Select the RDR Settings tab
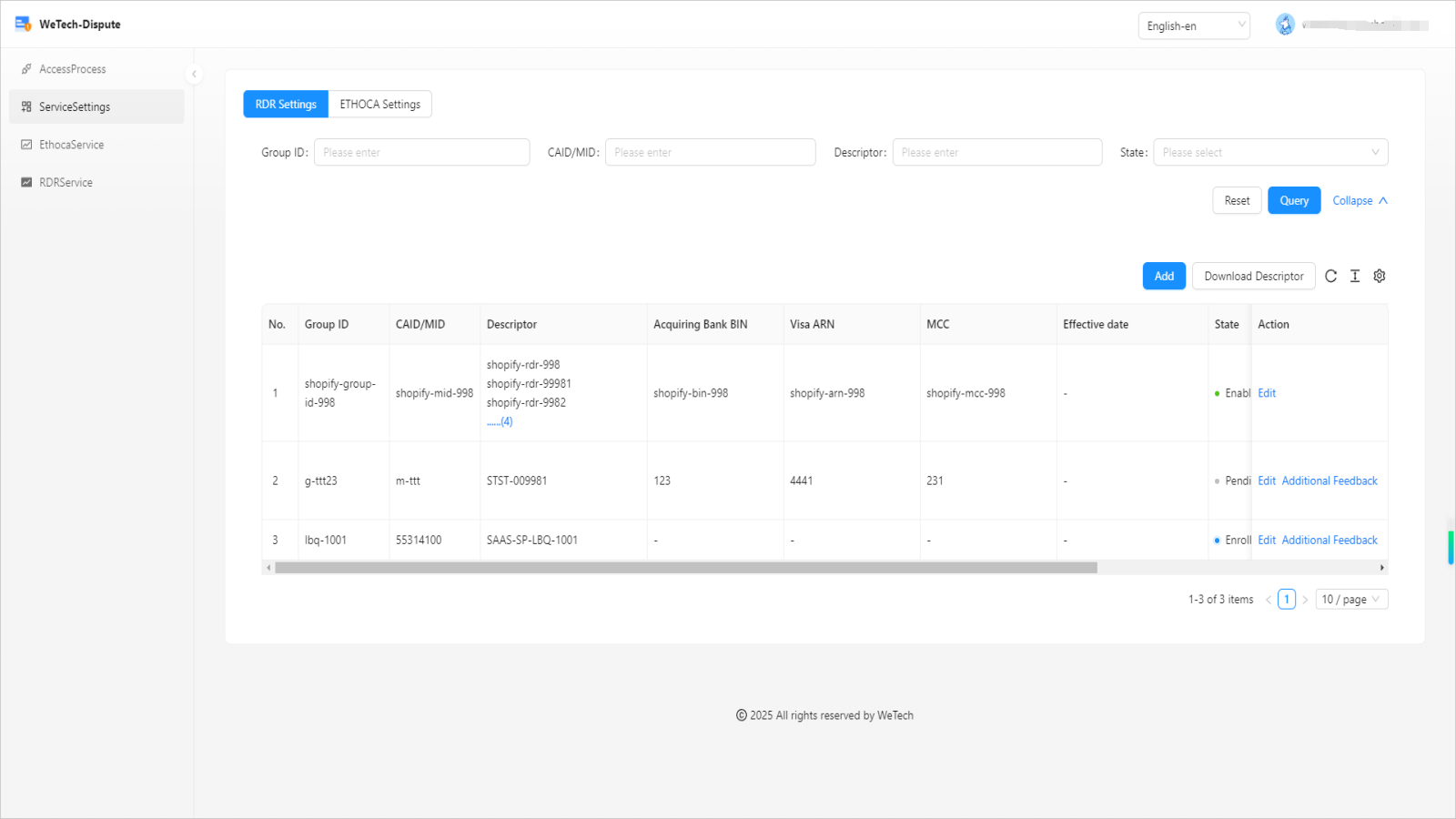 286,105
